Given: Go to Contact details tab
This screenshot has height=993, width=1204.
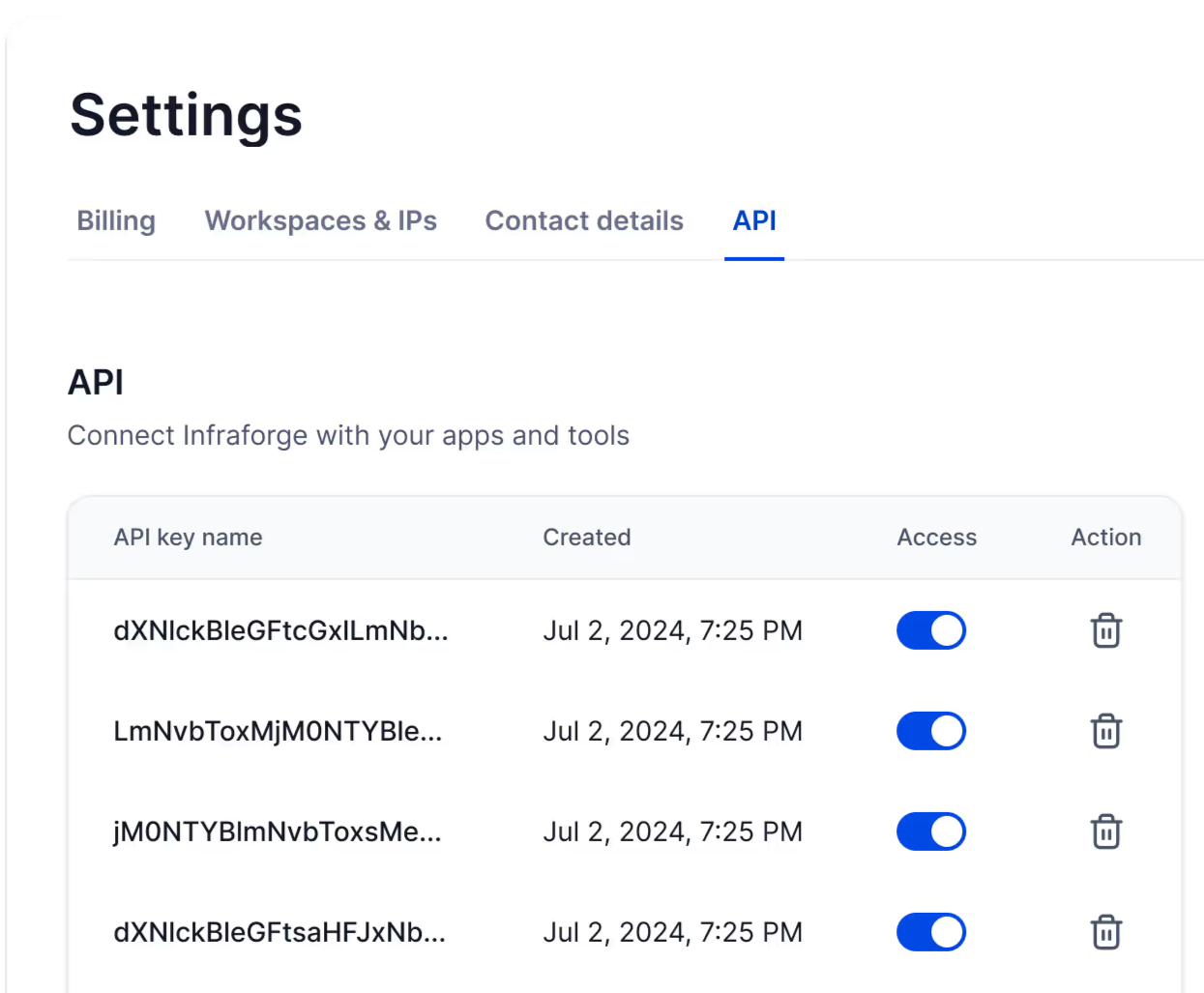Looking at the screenshot, I should pyautogui.click(x=584, y=221).
